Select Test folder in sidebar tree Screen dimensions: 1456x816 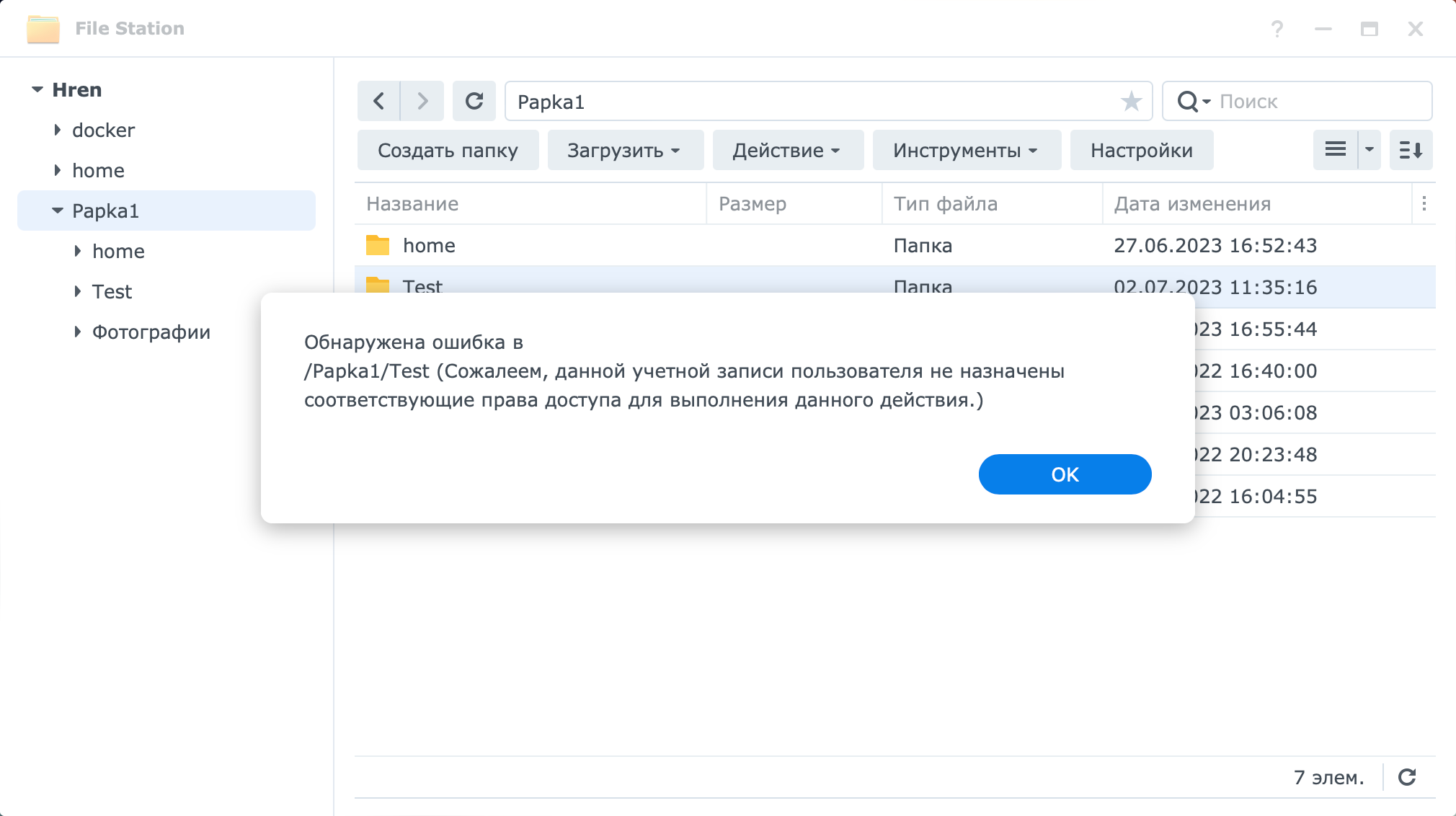coord(112,292)
